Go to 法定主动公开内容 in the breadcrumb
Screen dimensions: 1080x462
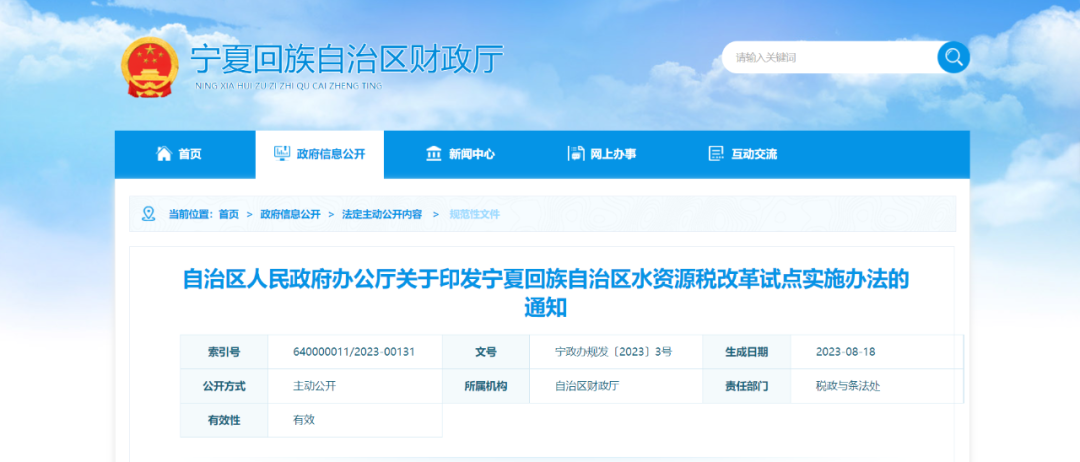click(382, 214)
